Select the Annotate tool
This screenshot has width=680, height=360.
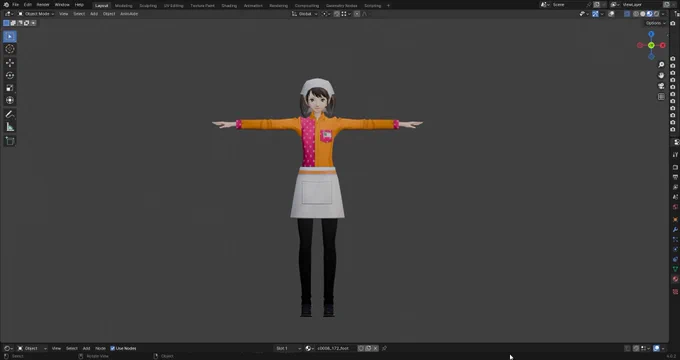pyautogui.click(x=10, y=115)
